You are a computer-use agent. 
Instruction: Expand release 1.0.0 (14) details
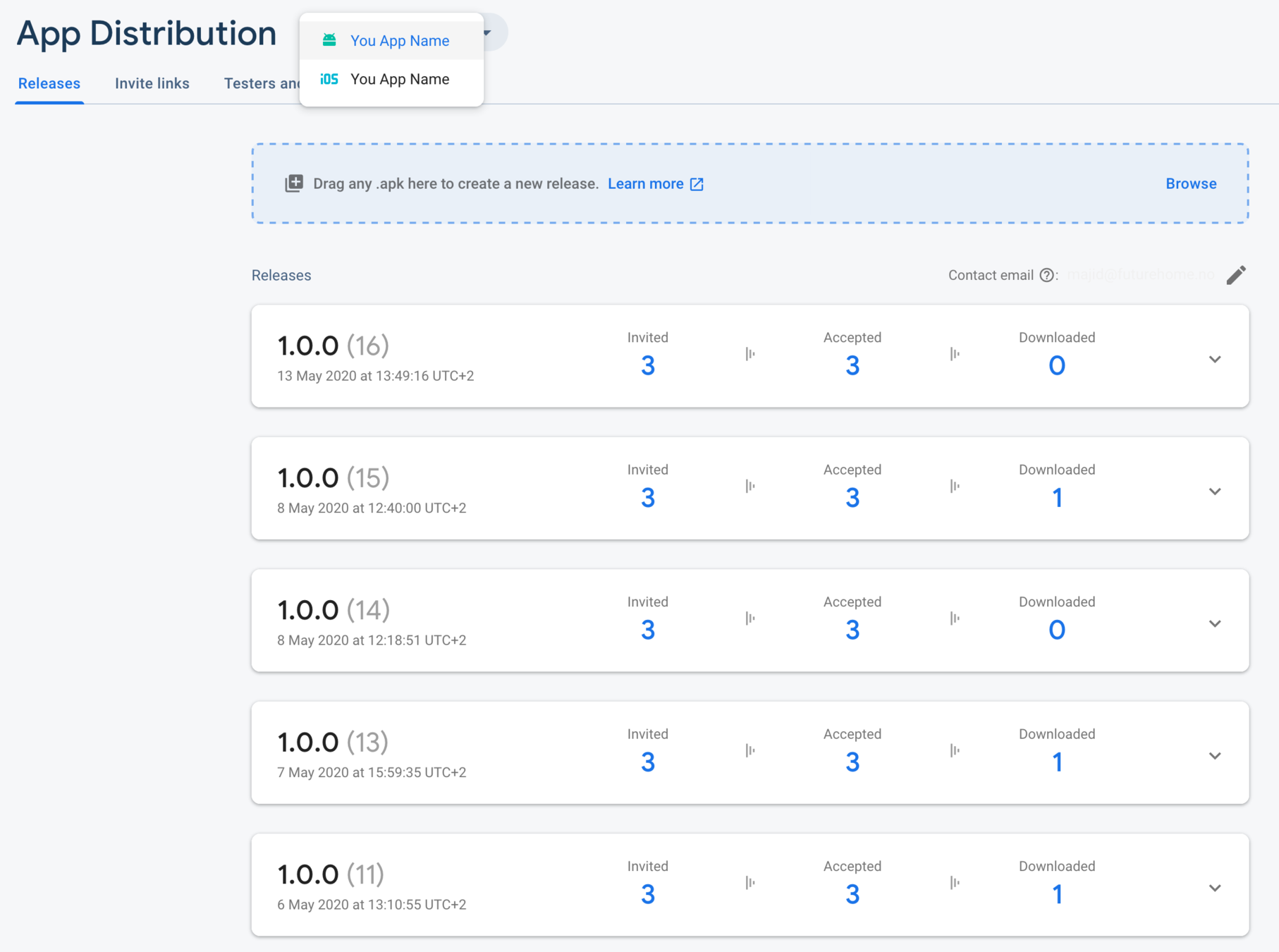click(1215, 623)
